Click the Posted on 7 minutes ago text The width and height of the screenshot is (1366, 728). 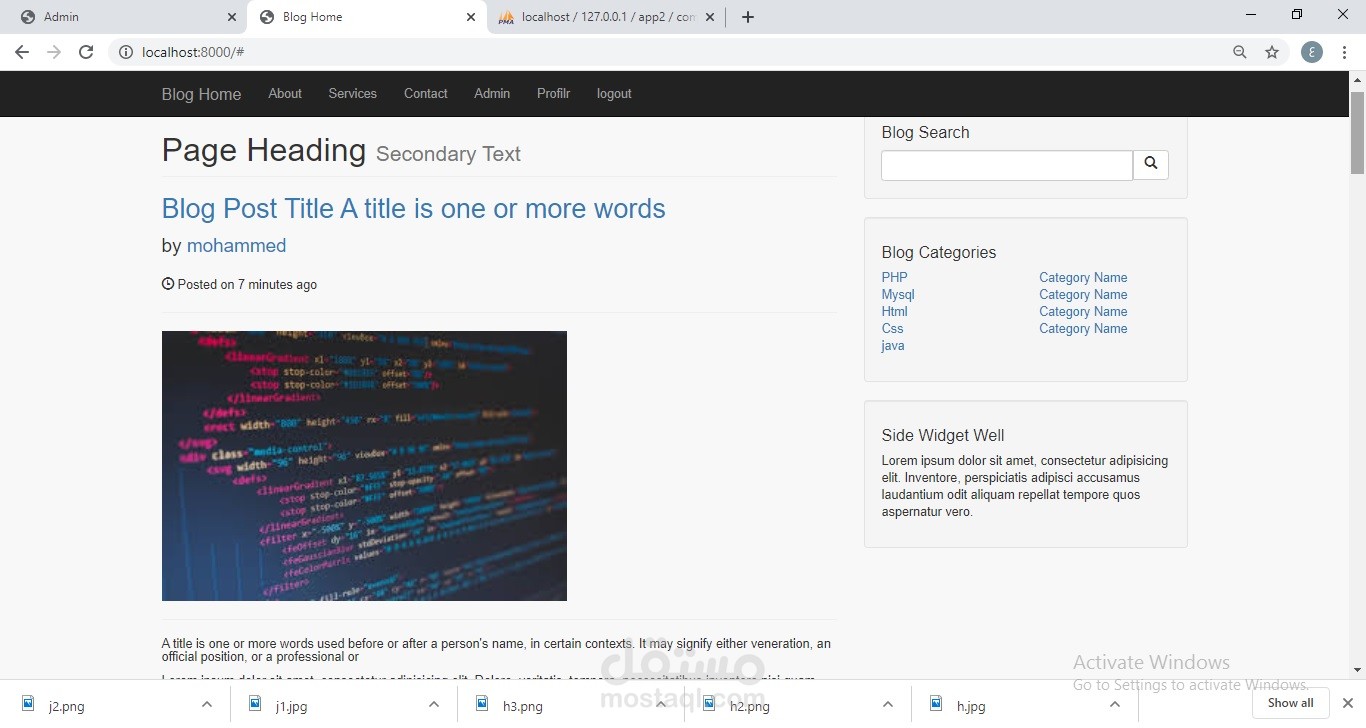coord(247,284)
